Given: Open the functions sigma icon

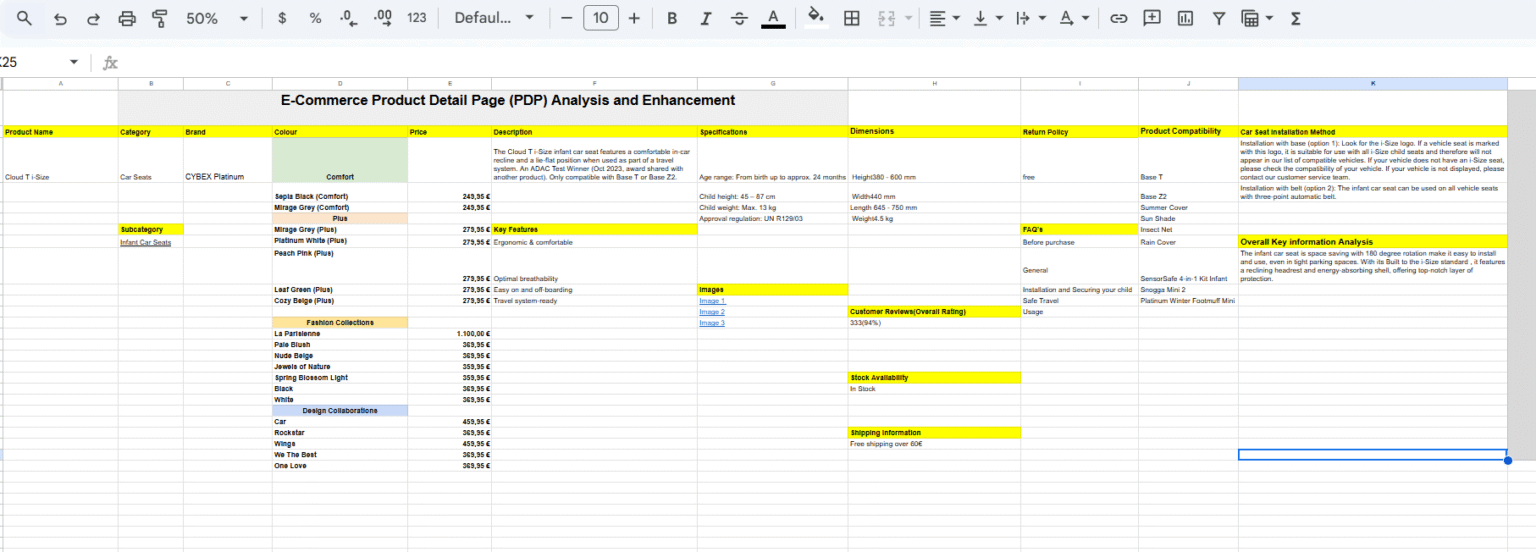Looking at the screenshot, I should (1296, 19).
